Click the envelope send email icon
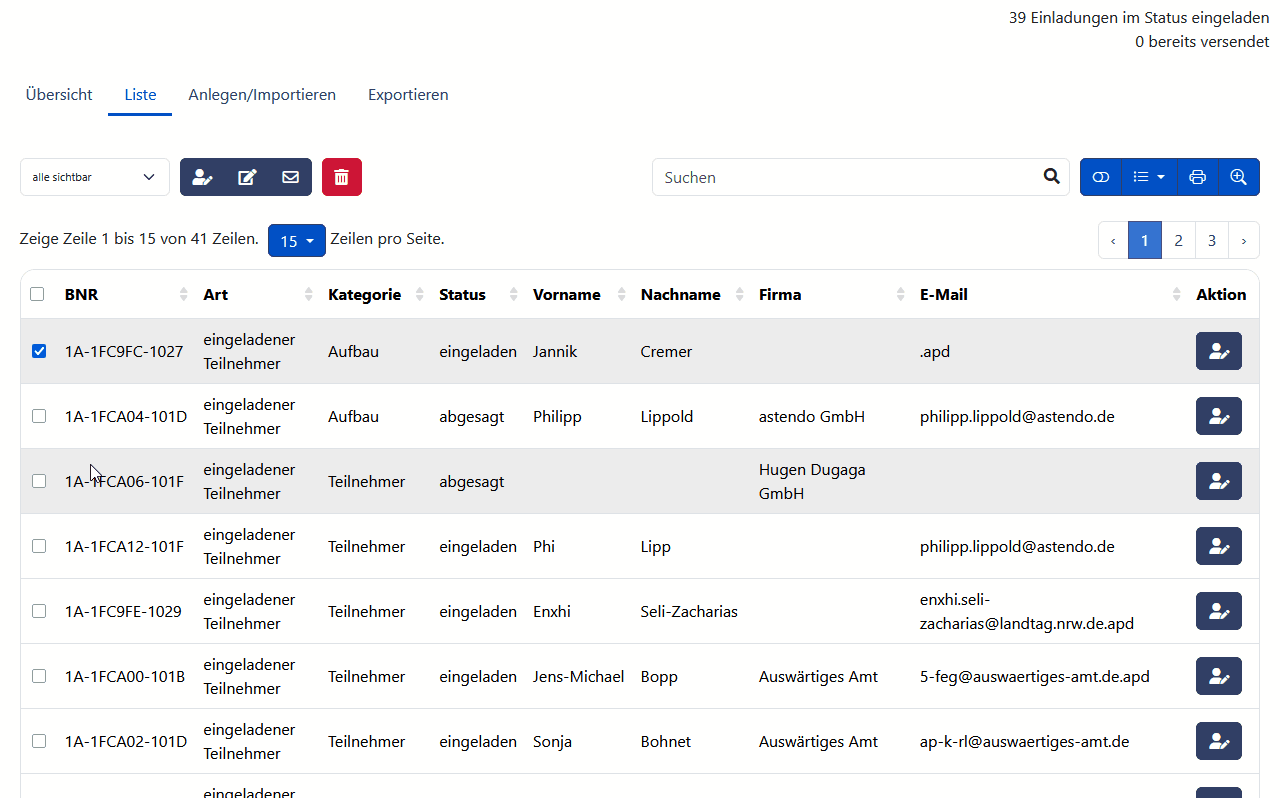Image resolution: width=1280 pixels, height=798 pixels. coord(290,177)
